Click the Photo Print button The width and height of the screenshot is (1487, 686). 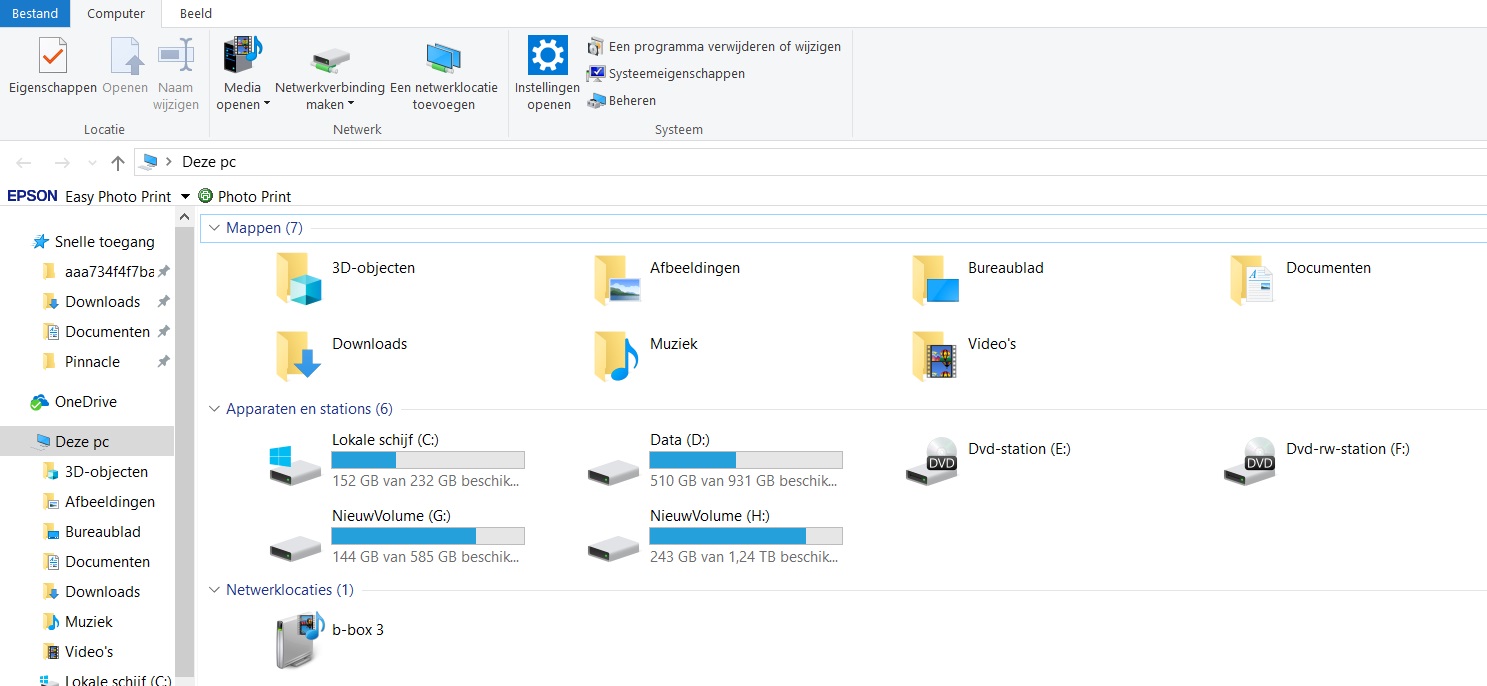pyautogui.click(x=245, y=197)
